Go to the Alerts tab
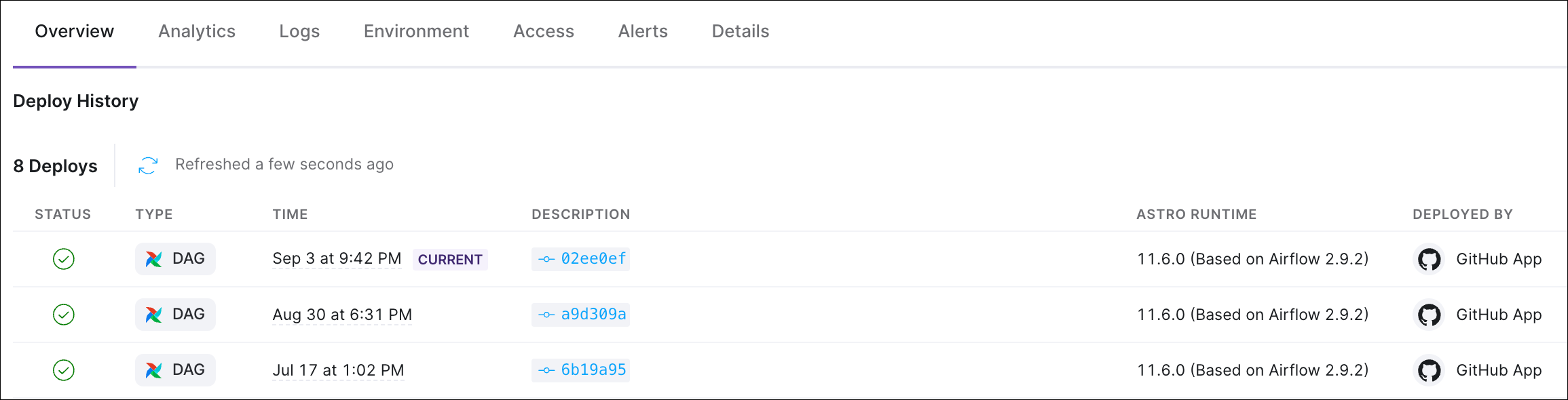The width and height of the screenshot is (1568, 400). point(642,31)
